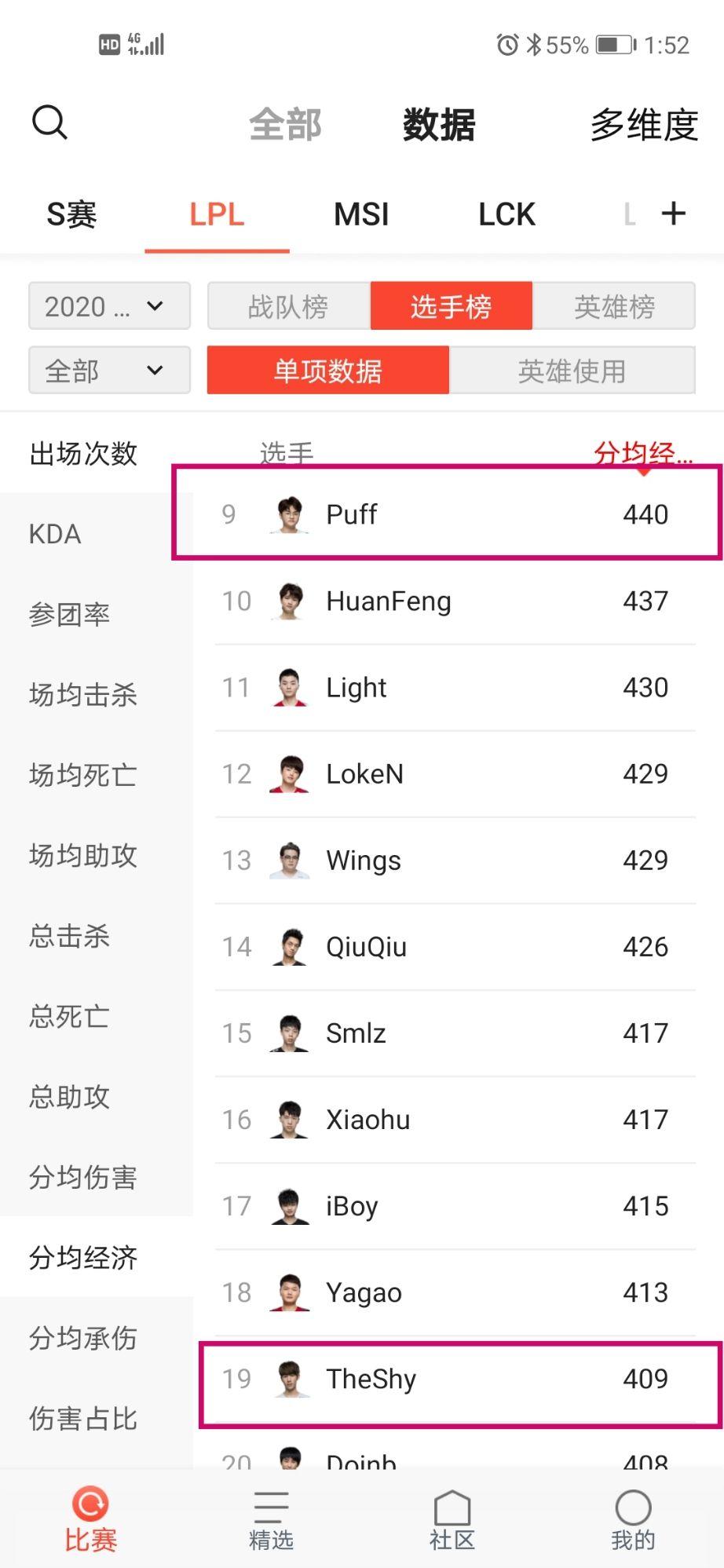Open the 我的 profile circle icon
Screen dimensions: 724x1568
[x=633, y=1507]
